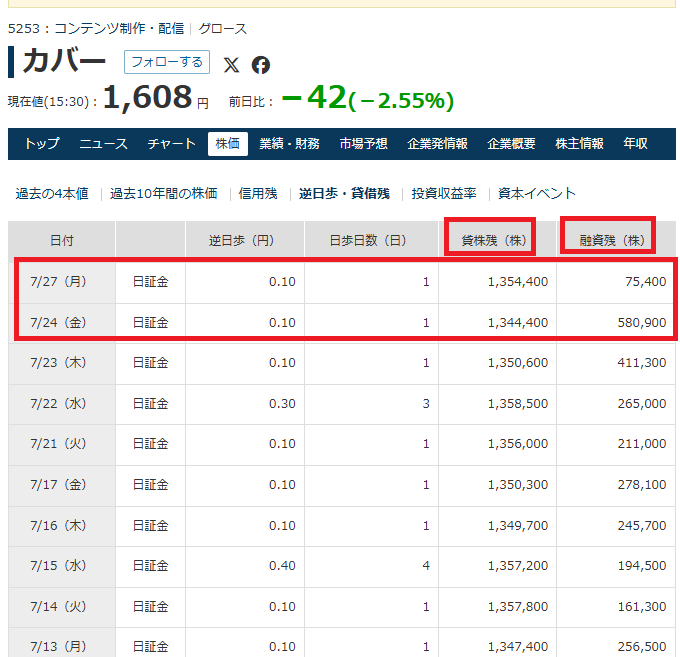Open the 年収 tab
Screen dimensions: 680x657
click(x=635, y=144)
